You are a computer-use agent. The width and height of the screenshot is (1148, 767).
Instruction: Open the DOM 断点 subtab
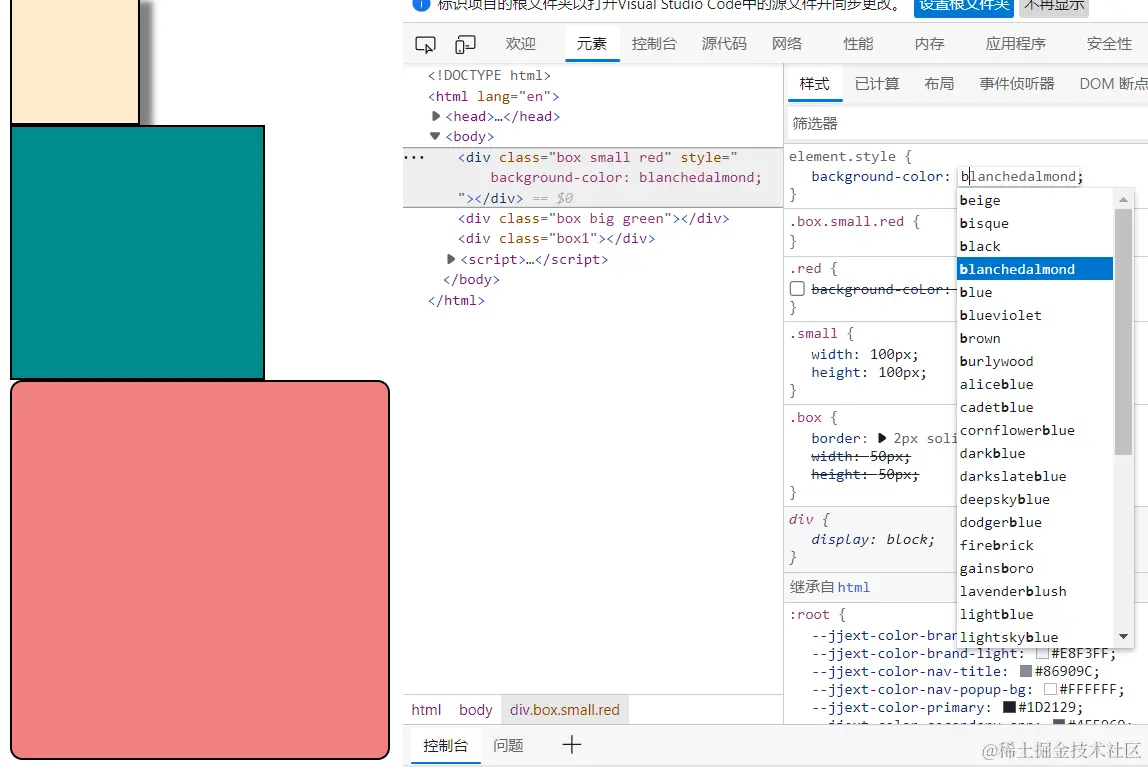tap(1114, 84)
